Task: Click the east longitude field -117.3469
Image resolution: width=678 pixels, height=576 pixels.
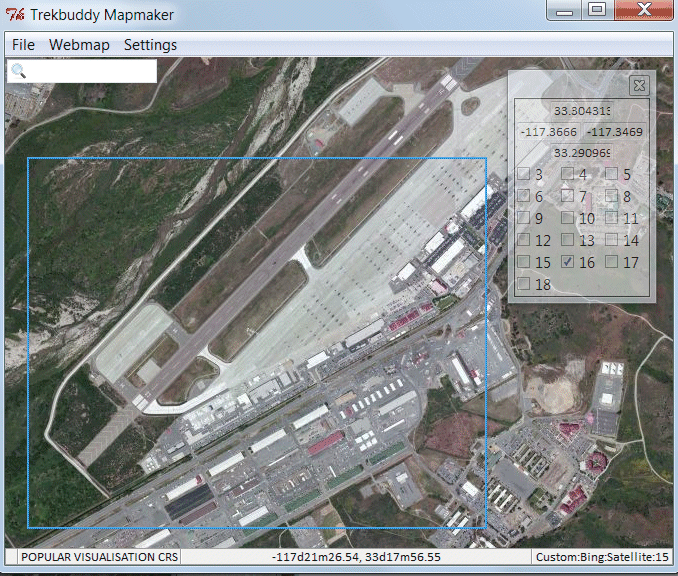Action: [614, 132]
